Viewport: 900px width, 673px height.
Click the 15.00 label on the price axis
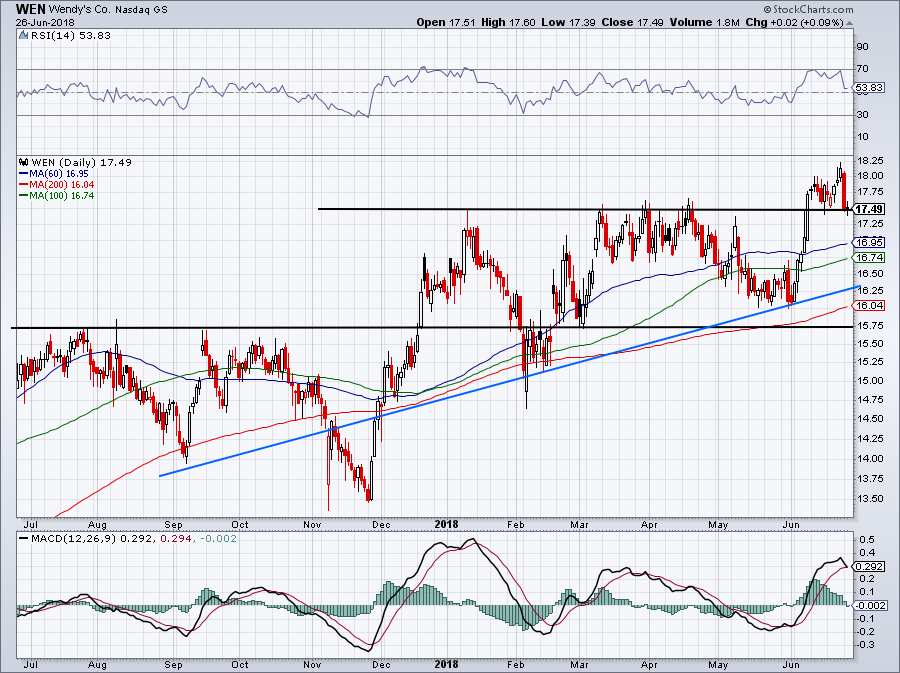[x=869, y=380]
